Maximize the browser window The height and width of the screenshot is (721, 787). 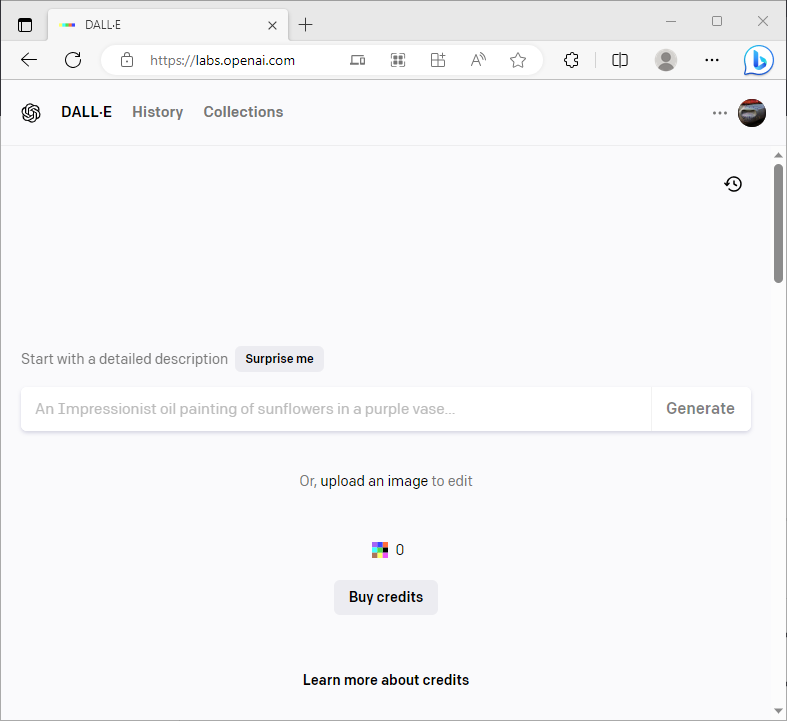717,22
